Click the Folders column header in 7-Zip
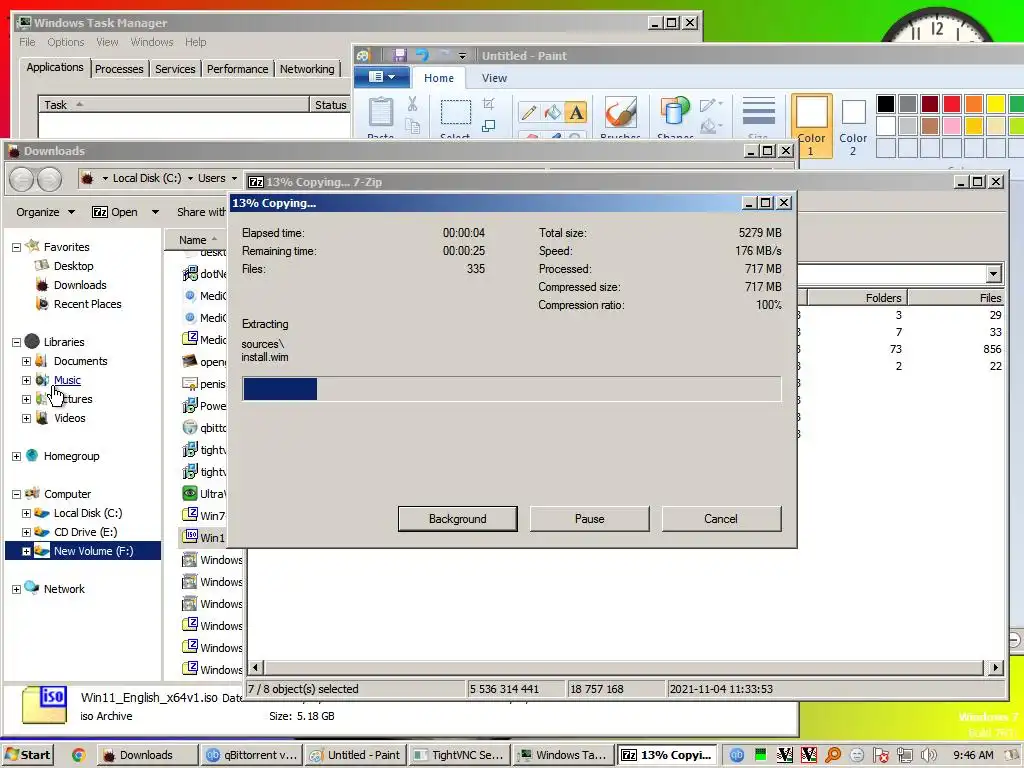 [x=856, y=298]
